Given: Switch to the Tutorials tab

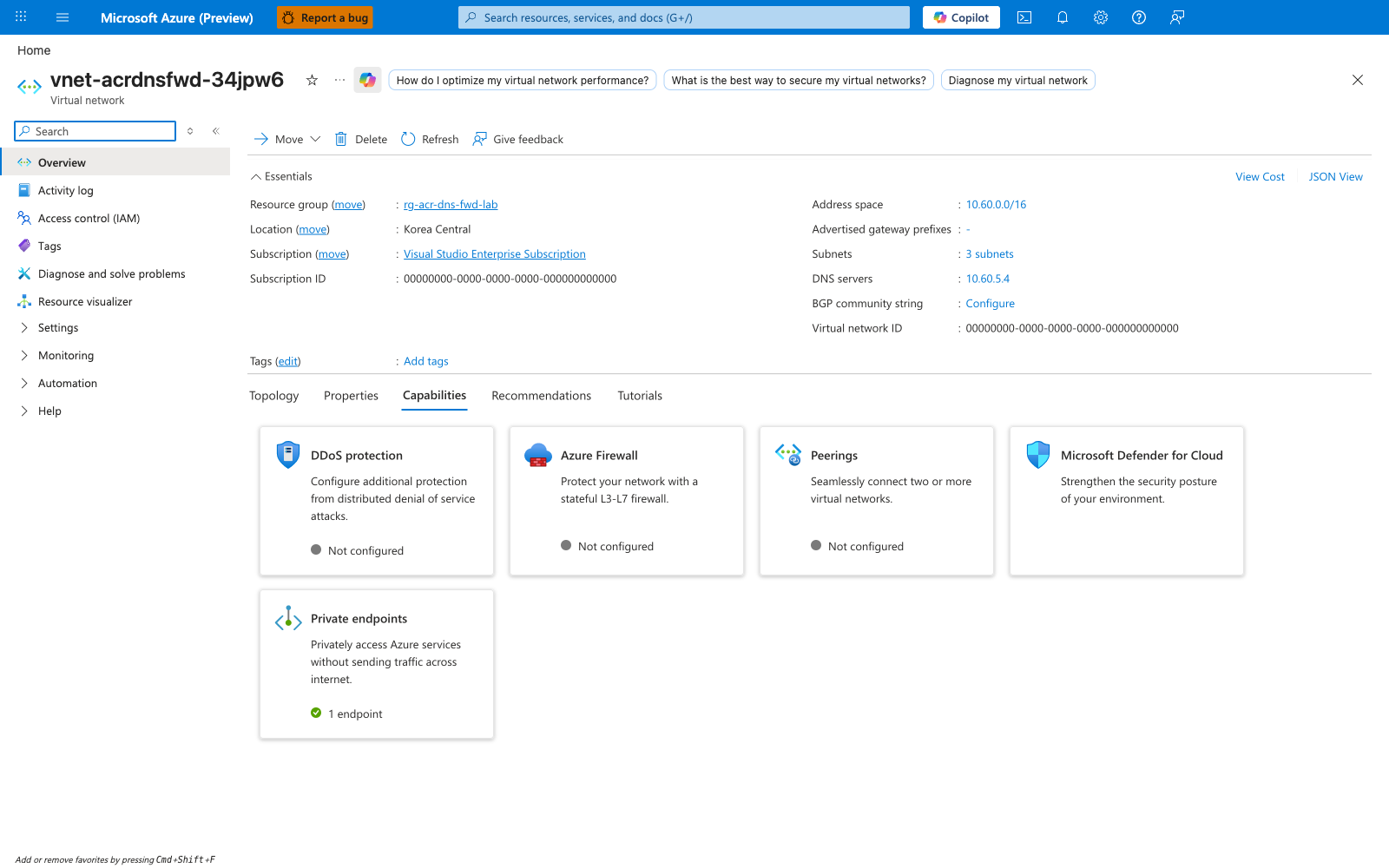Looking at the screenshot, I should click(640, 396).
